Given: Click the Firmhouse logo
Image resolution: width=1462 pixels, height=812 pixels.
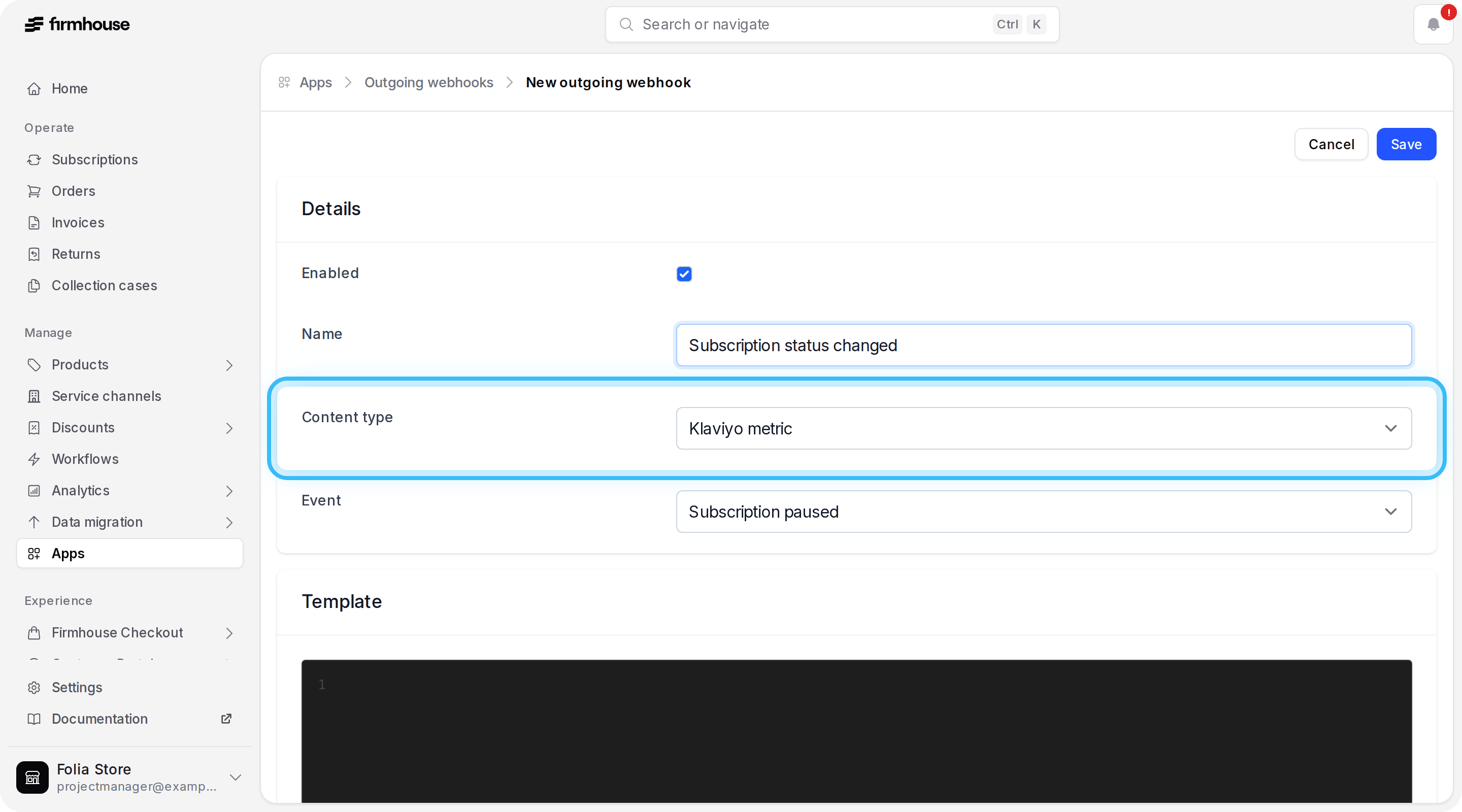Looking at the screenshot, I should 77,24.
